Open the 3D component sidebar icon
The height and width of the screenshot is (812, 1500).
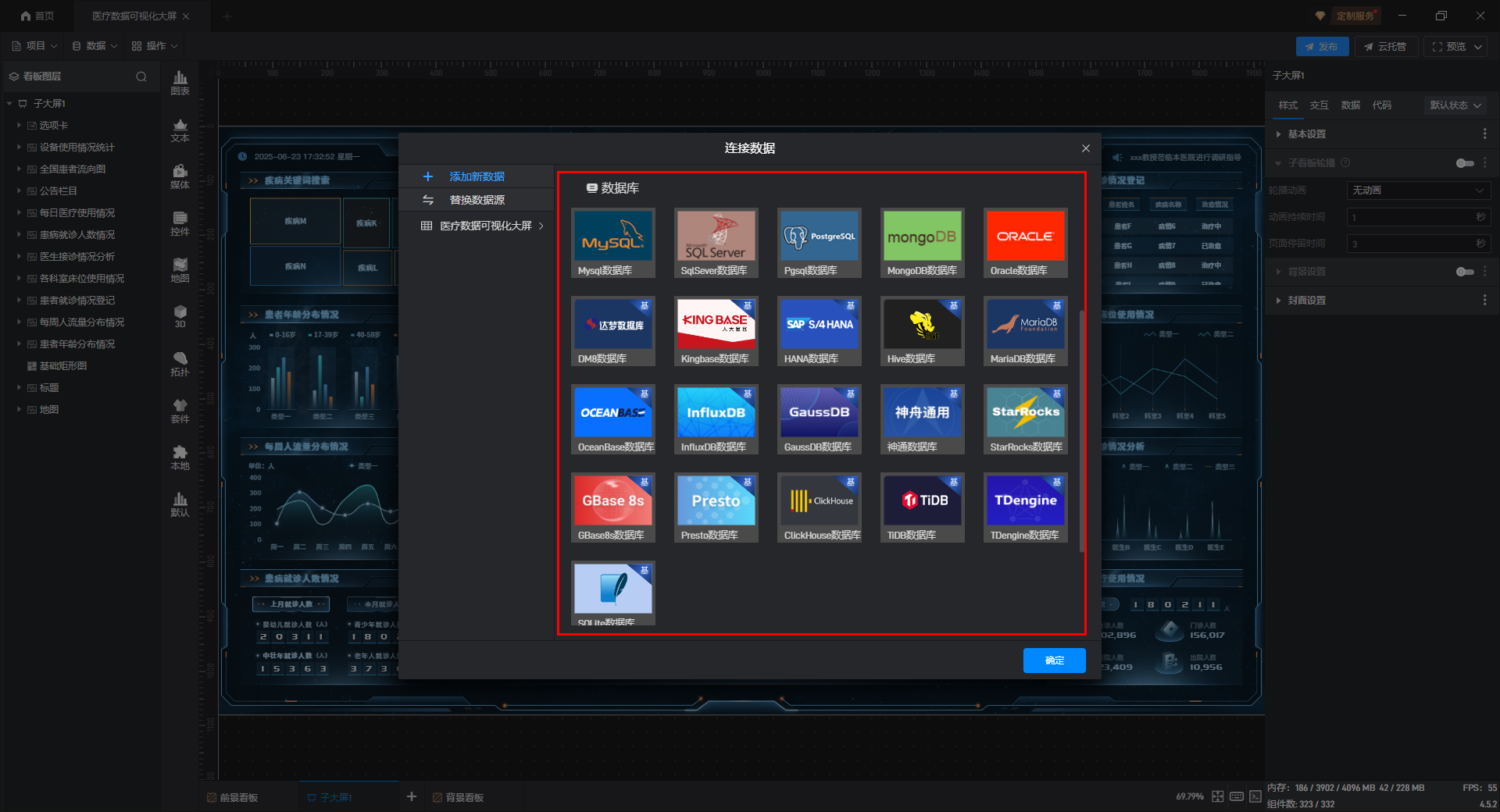pyautogui.click(x=180, y=316)
